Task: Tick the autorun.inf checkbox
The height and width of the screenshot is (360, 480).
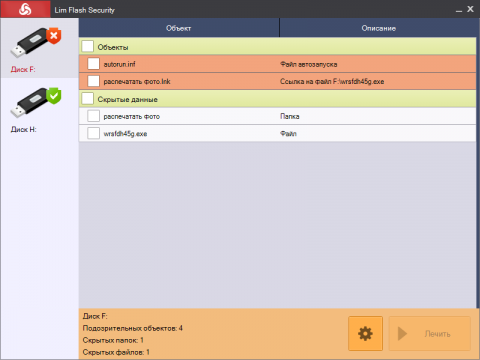Action: pos(93,64)
